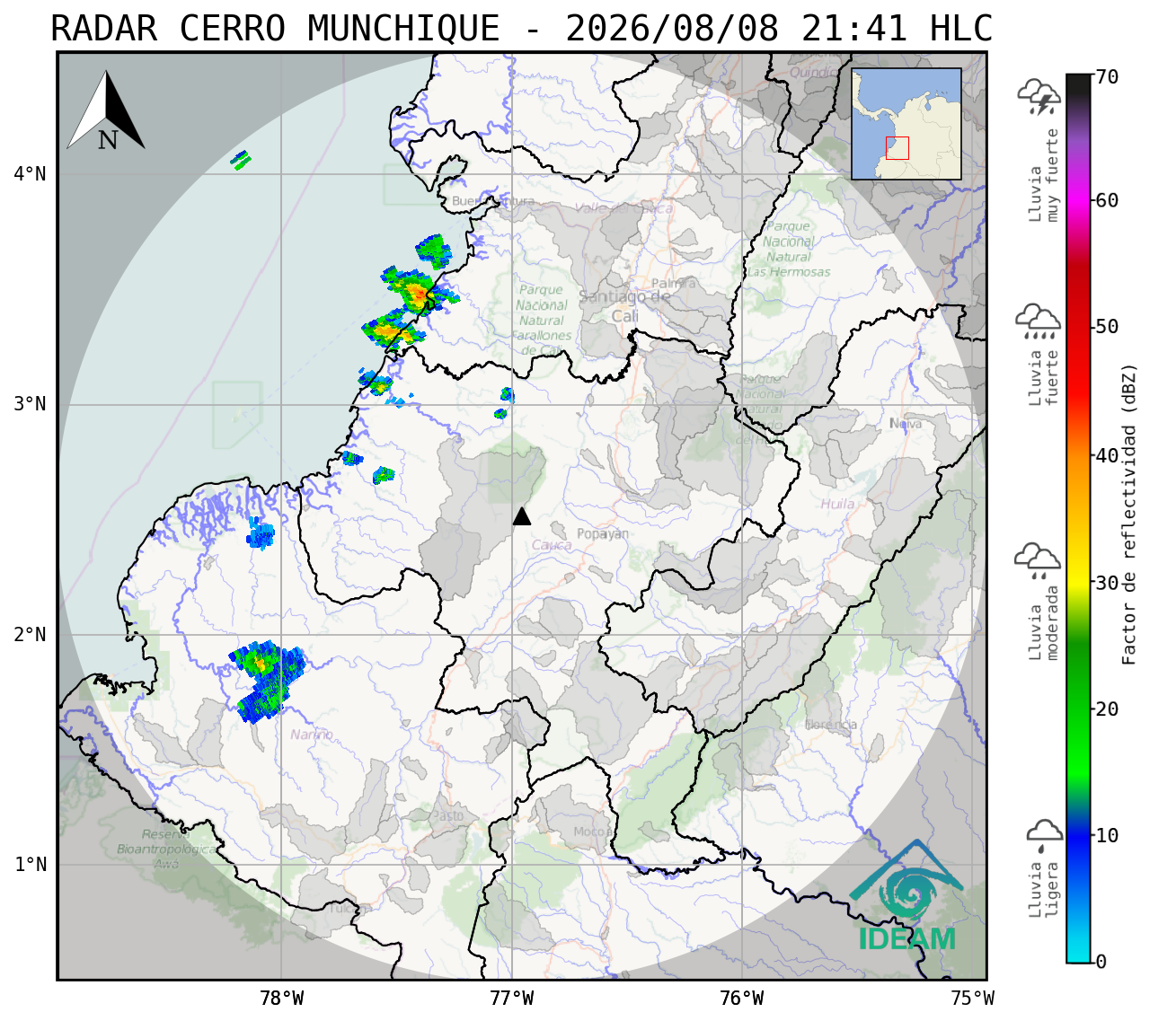1176x1021 pixels.
Task: Click the Factor de reflectividad (dBZ) label
Action: 1129,515
